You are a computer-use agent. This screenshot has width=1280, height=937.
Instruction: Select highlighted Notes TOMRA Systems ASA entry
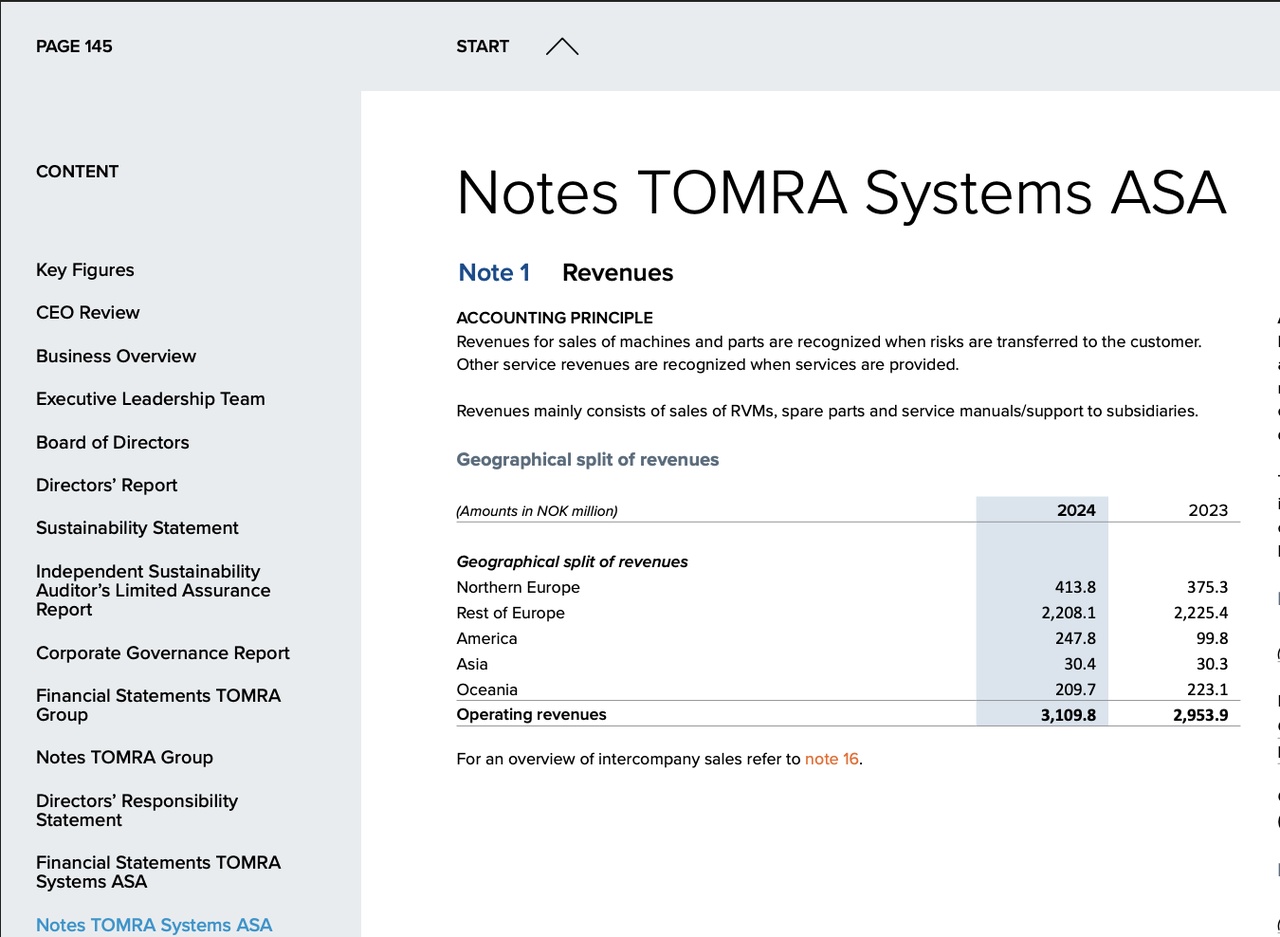(154, 925)
